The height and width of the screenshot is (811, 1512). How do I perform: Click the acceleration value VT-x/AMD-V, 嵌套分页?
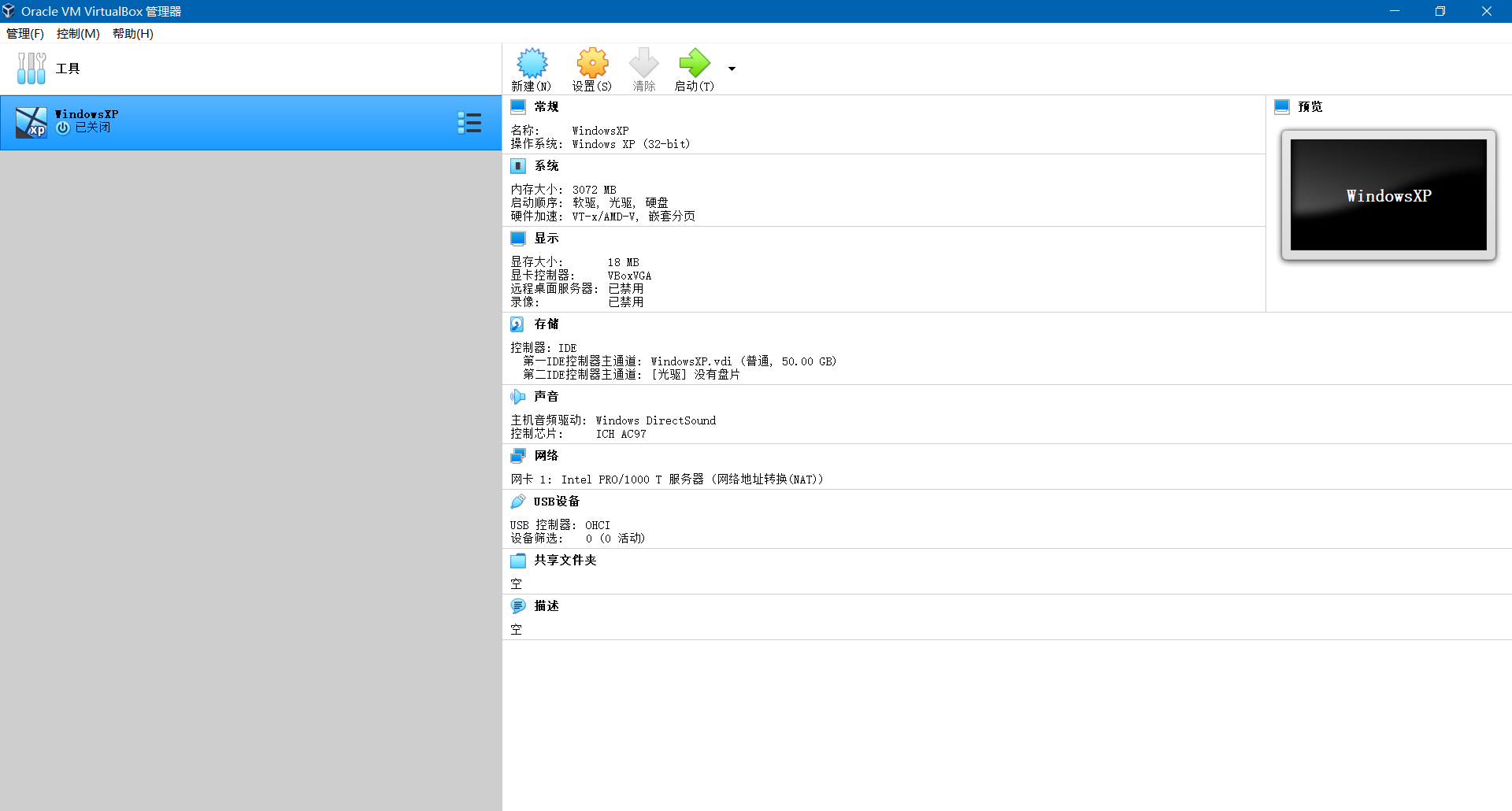634,217
